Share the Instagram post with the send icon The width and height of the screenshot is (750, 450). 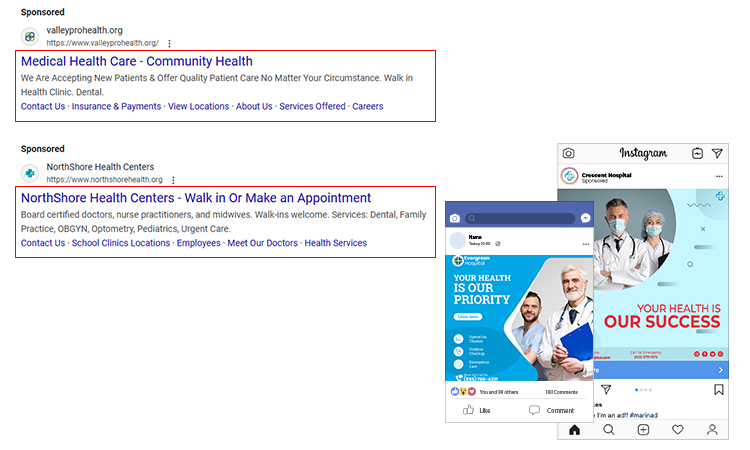coord(606,389)
